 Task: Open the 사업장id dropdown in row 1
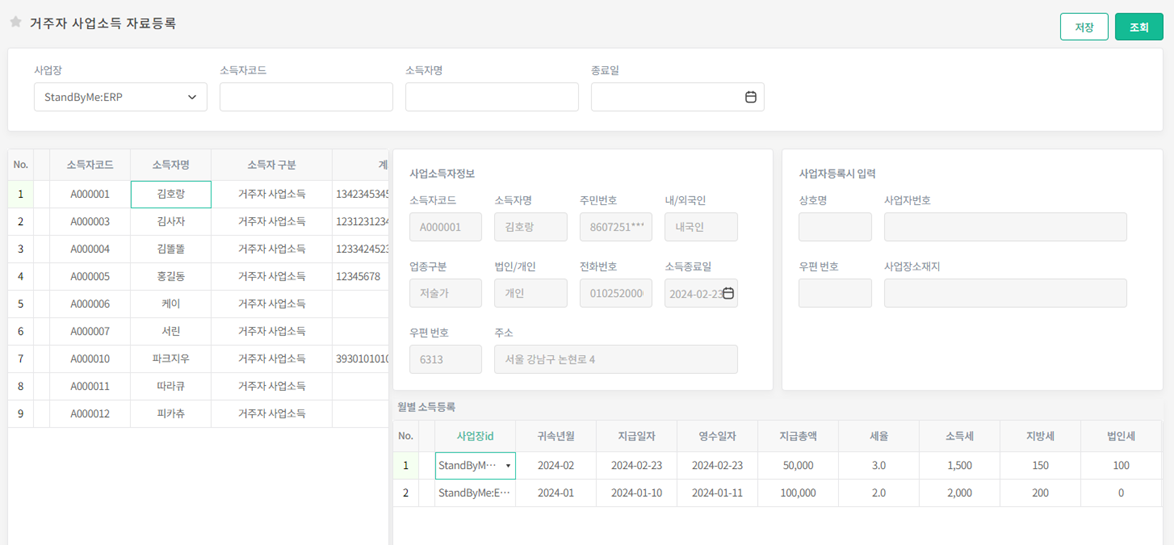pos(508,466)
